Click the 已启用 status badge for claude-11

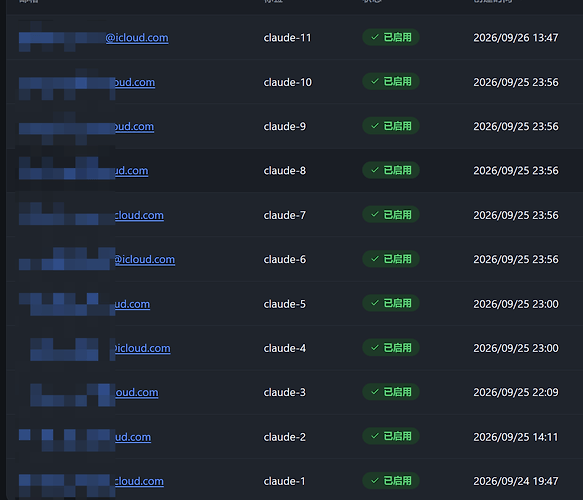tap(391, 38)
